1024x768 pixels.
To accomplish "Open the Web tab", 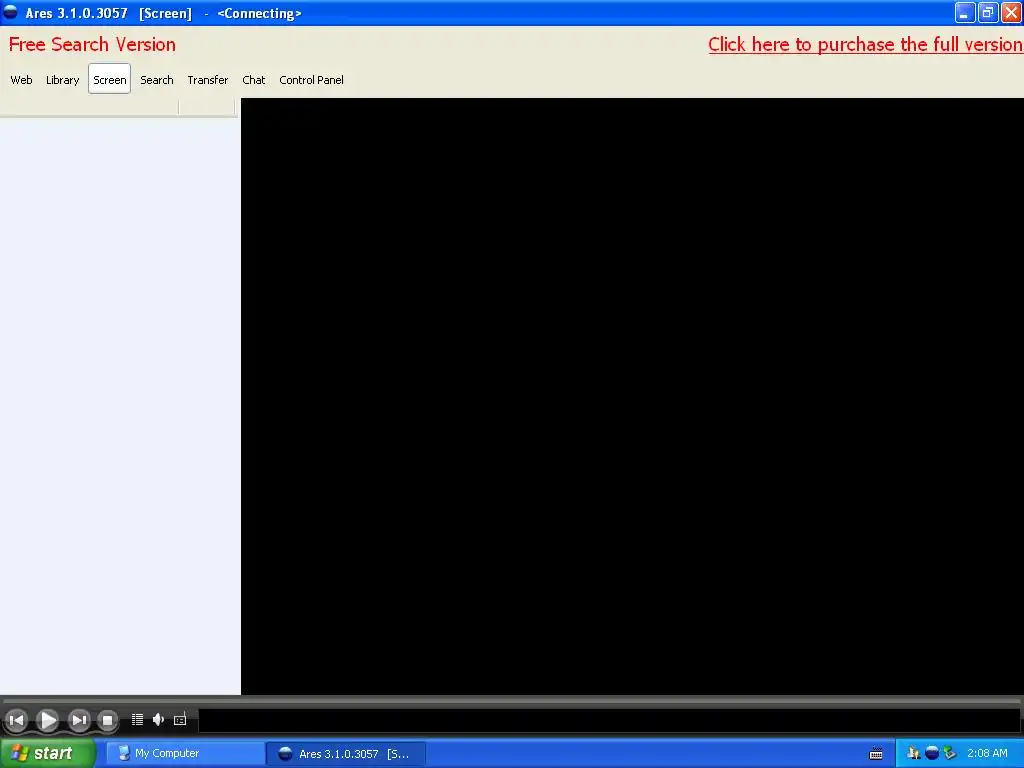I will (22, 80).
